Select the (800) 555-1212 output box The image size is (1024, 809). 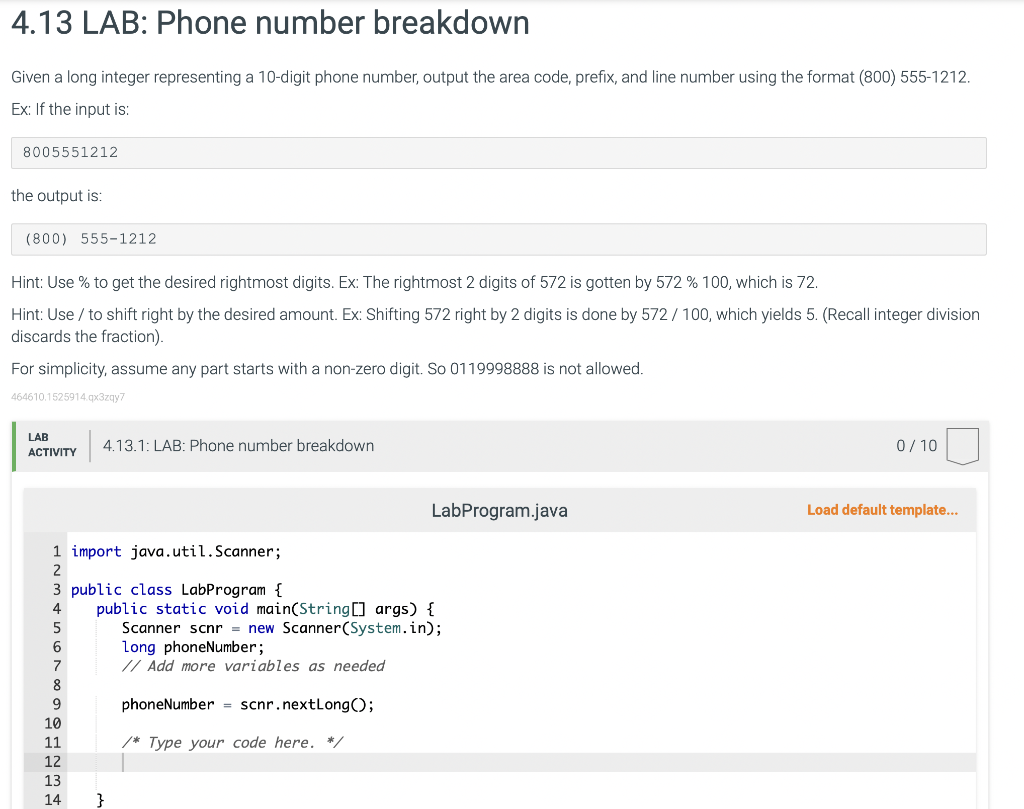[x=498, y=239]
